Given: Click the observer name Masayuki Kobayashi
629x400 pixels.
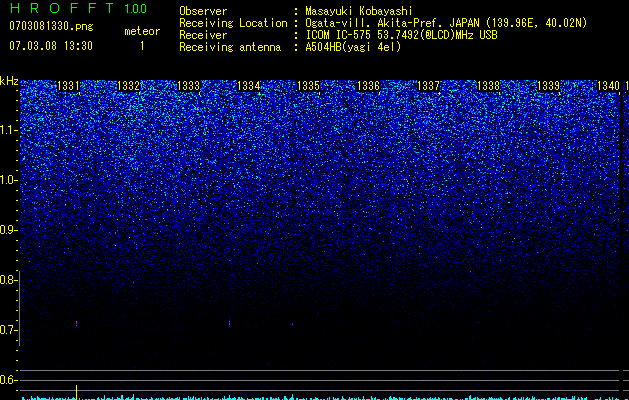Looking at the screenshot, I should [359, 11].
